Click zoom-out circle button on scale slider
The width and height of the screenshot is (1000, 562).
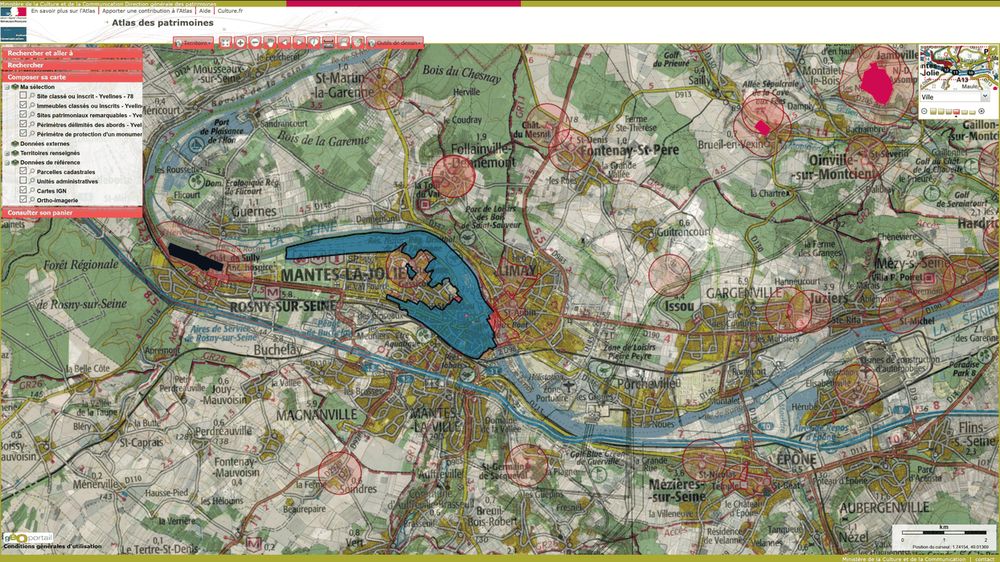point(924,111)
